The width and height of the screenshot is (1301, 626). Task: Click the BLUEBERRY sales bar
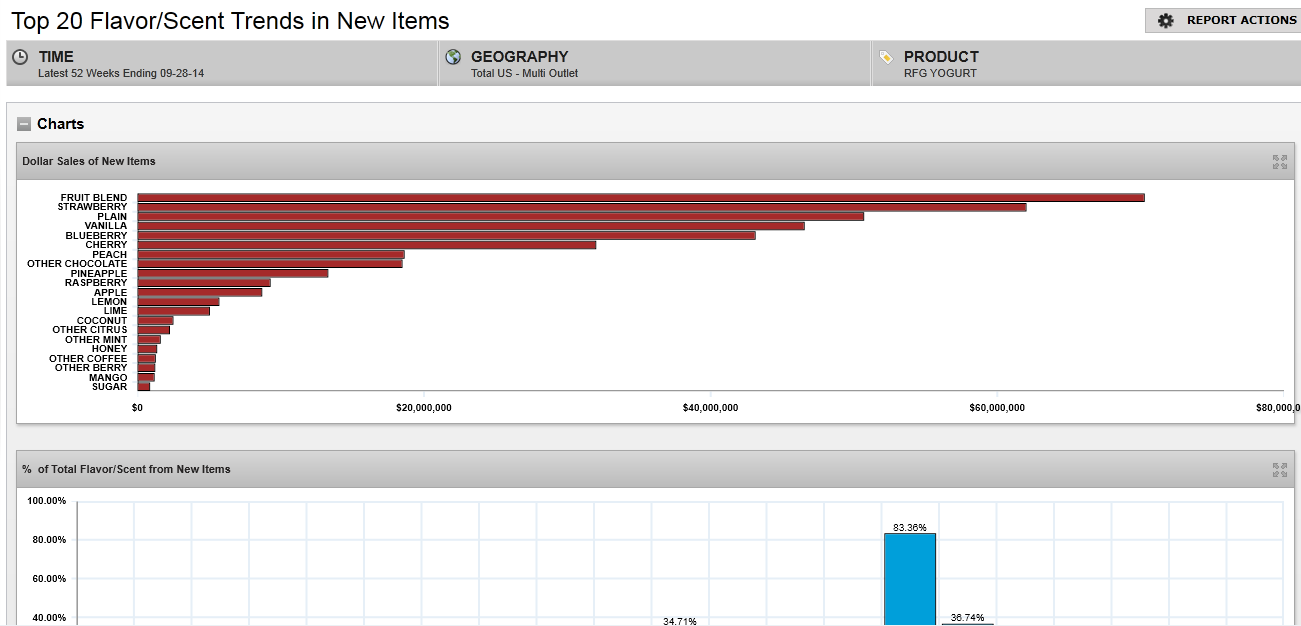446,236
